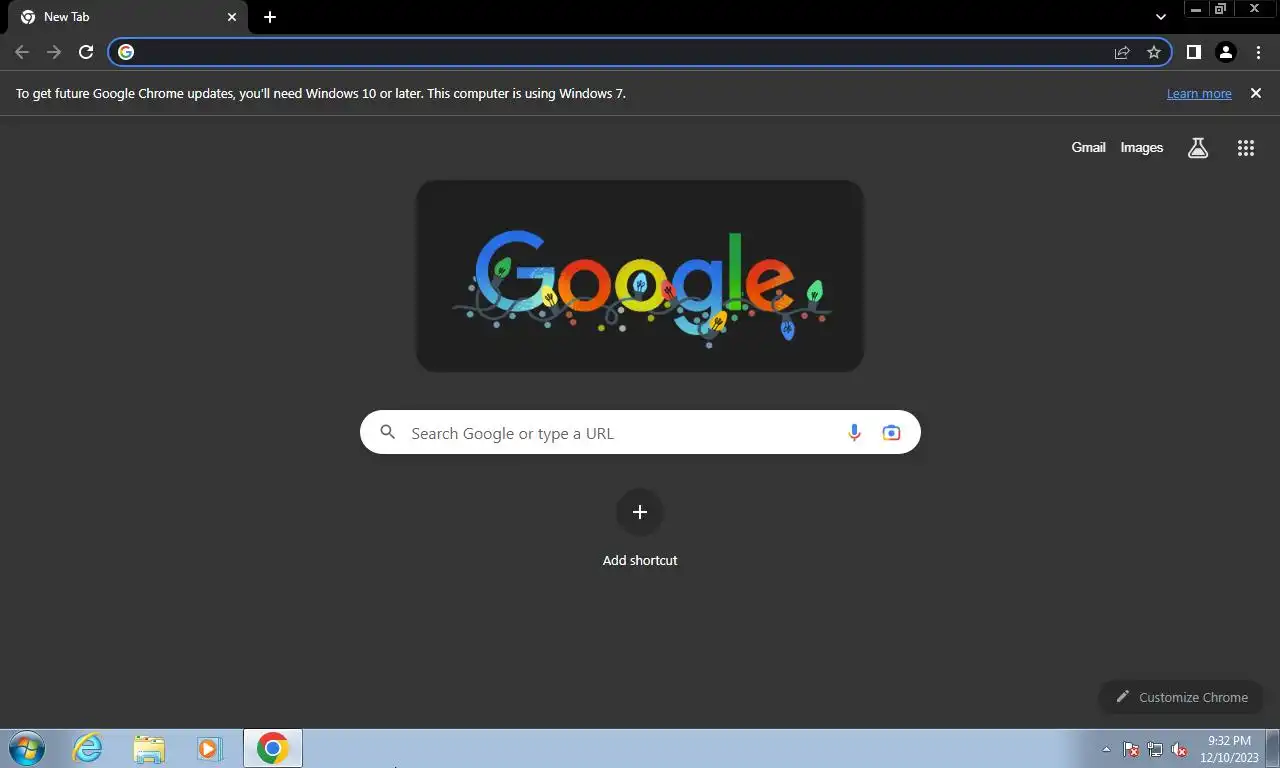Launch Windows Media Player from taskbar
Viewport: 1280px width, 768px height.
209,748
